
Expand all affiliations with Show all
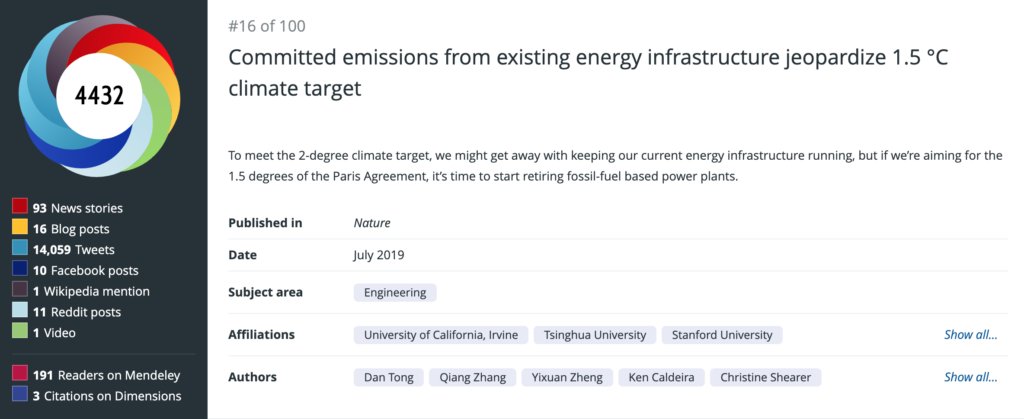pos(970,335)
